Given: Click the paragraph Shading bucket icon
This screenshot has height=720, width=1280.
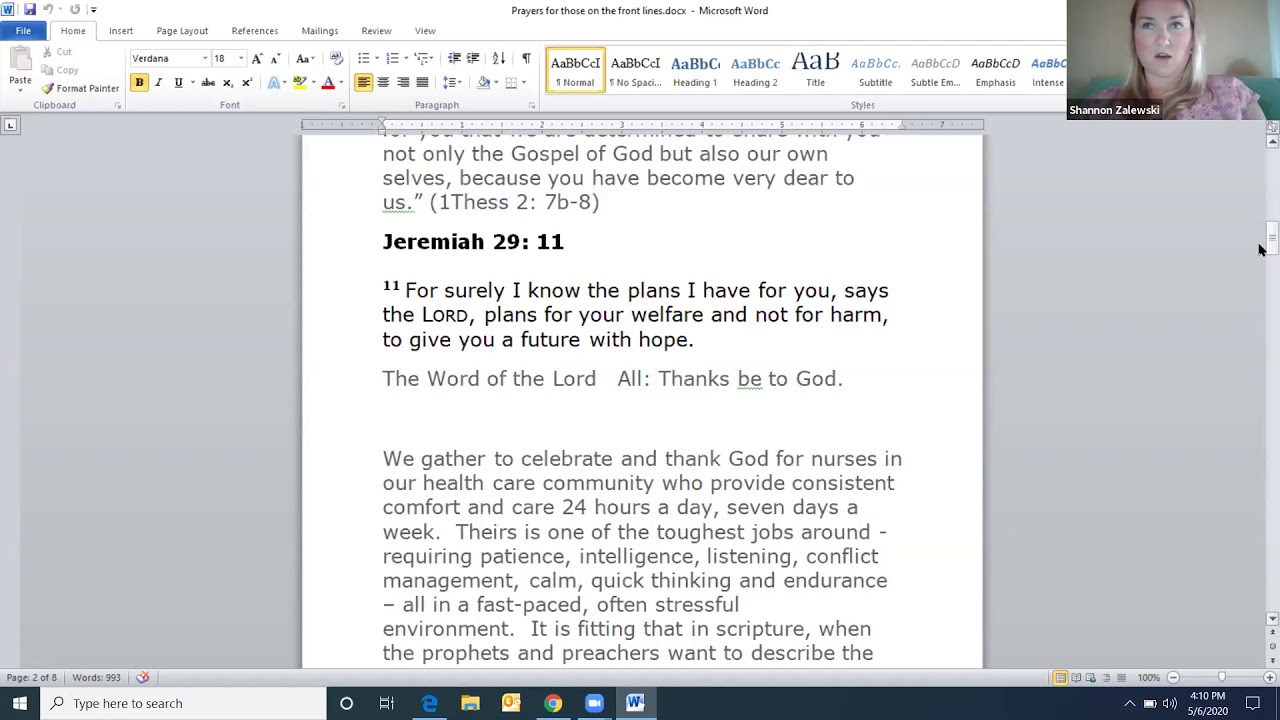Looking at the screenshot, I should coord(483,83).
